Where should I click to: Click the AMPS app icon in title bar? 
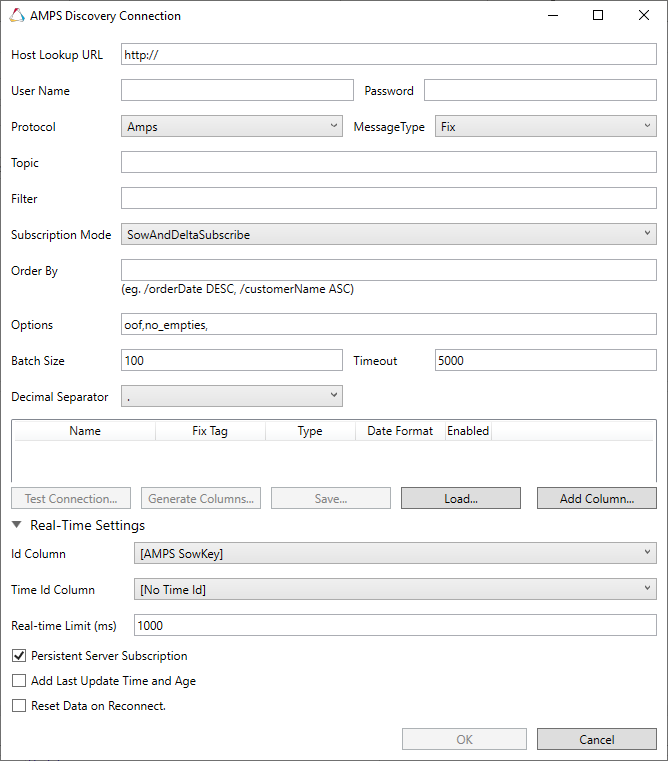[16, 16]
